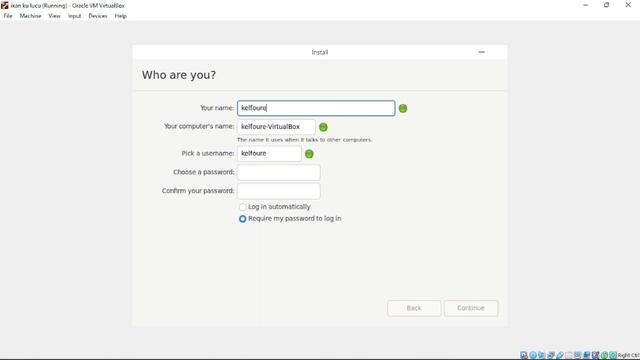This screenshot has width=640, height=360.
Task: Click the hard disk activity status icon
Action: click(x=524, y=355)
